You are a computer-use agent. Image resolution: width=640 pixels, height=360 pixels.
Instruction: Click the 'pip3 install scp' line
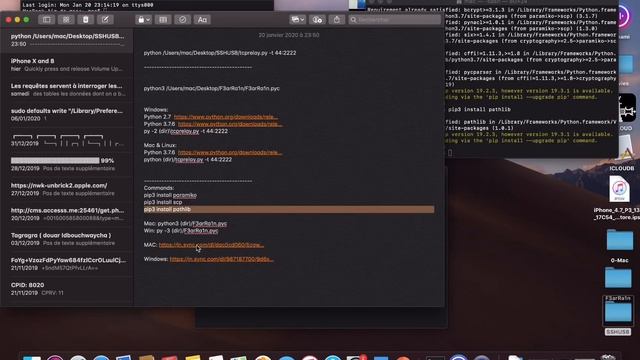click(x=163, y=202)
